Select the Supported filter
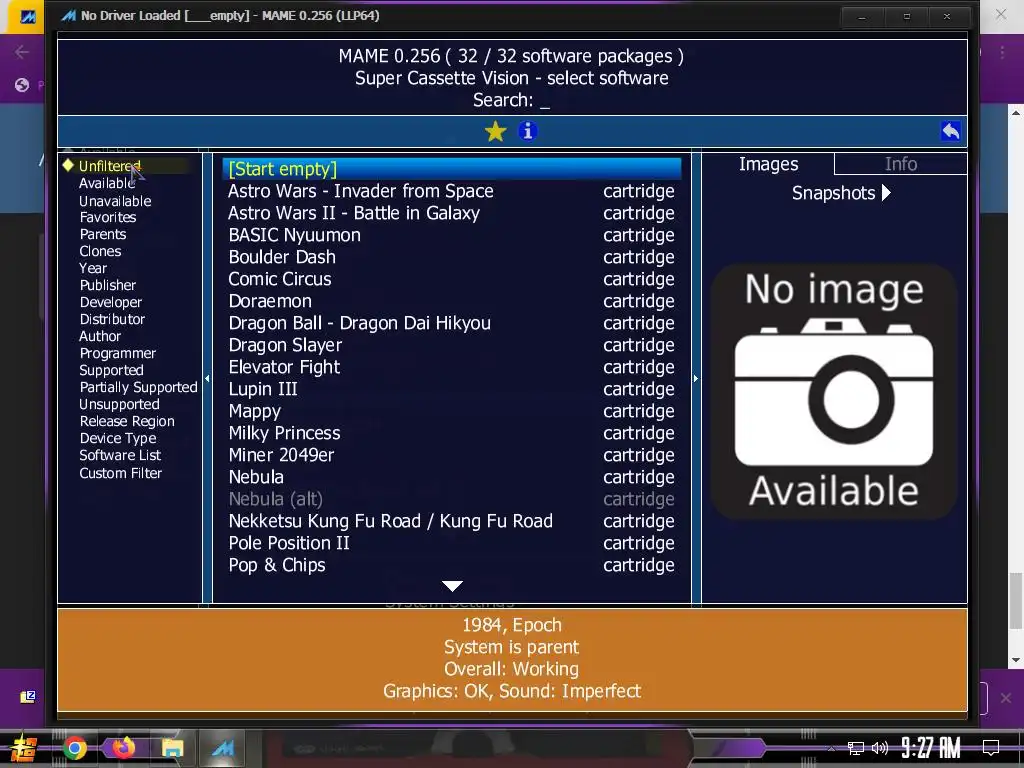 tap(111, 370)
